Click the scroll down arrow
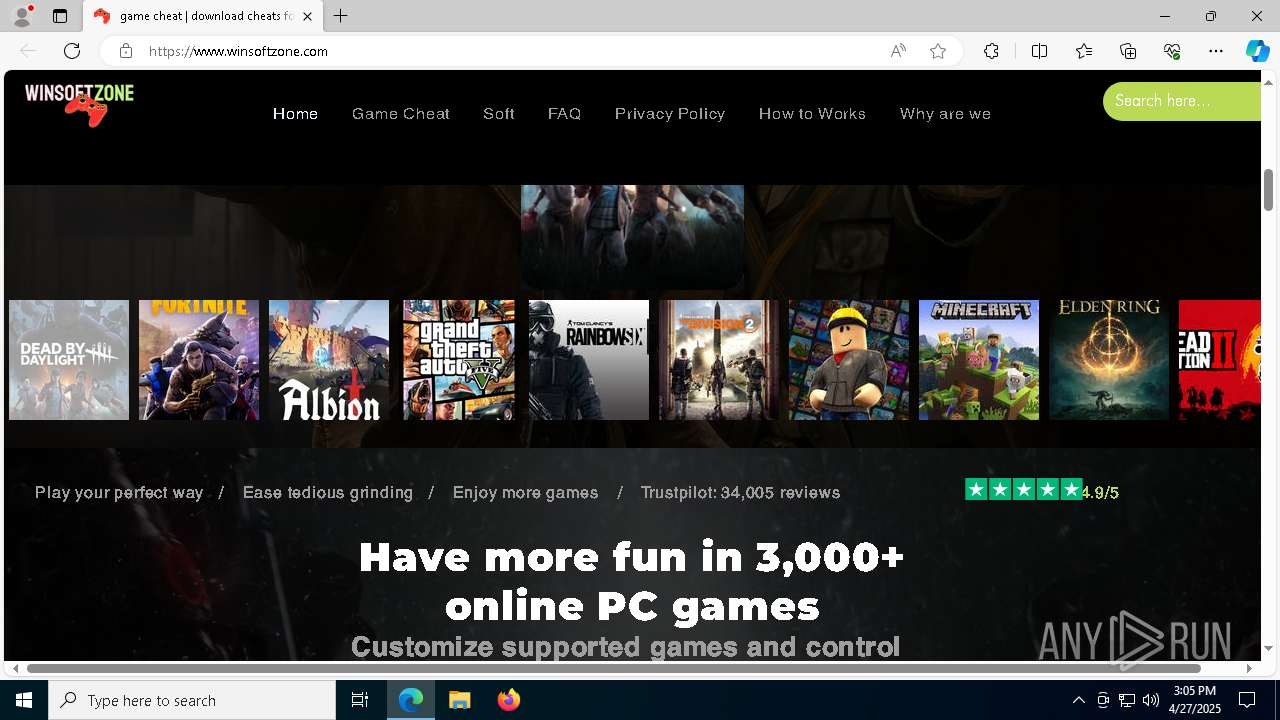The height and width of the screenshot is (720, 1280). point(1268,648)
